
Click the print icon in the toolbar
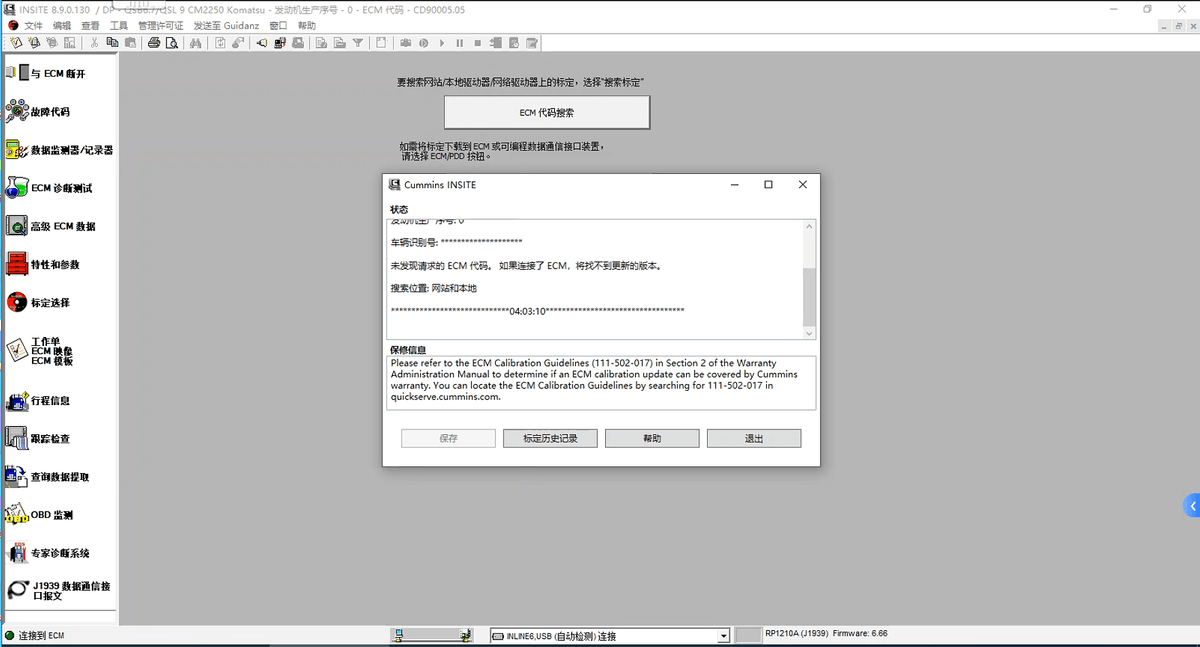point(154,43)
